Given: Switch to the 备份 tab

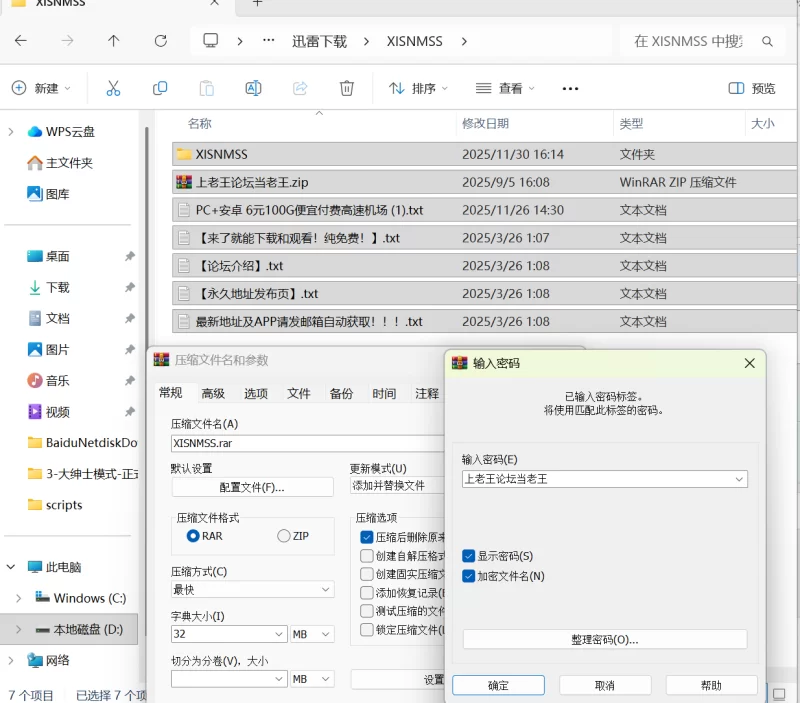Looking at the screenshot, I should coord(341,393).
